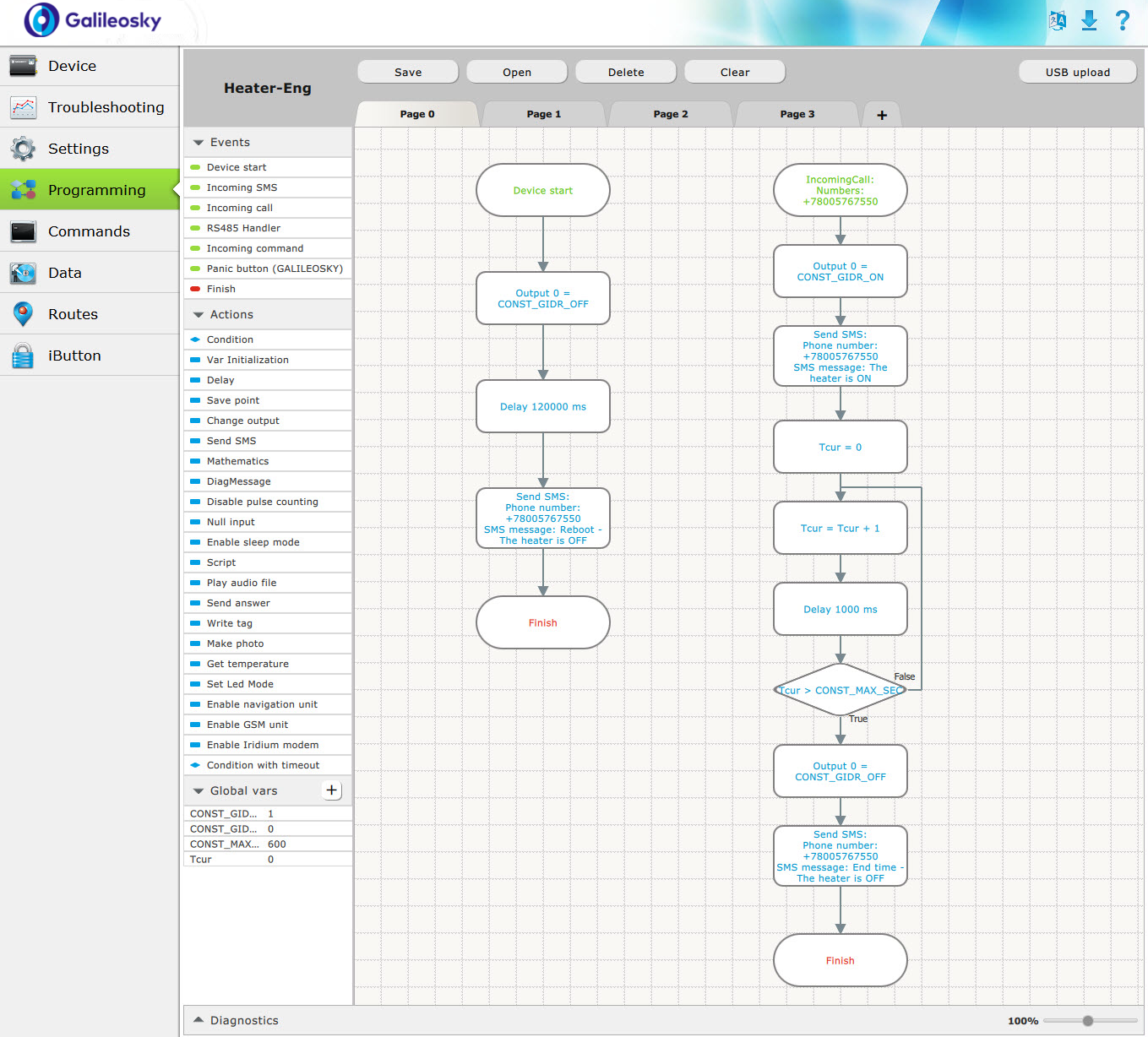Open the Device section icon
Image resolution: width=1148 pixels, height=1037 pixels.
(23, 66)
